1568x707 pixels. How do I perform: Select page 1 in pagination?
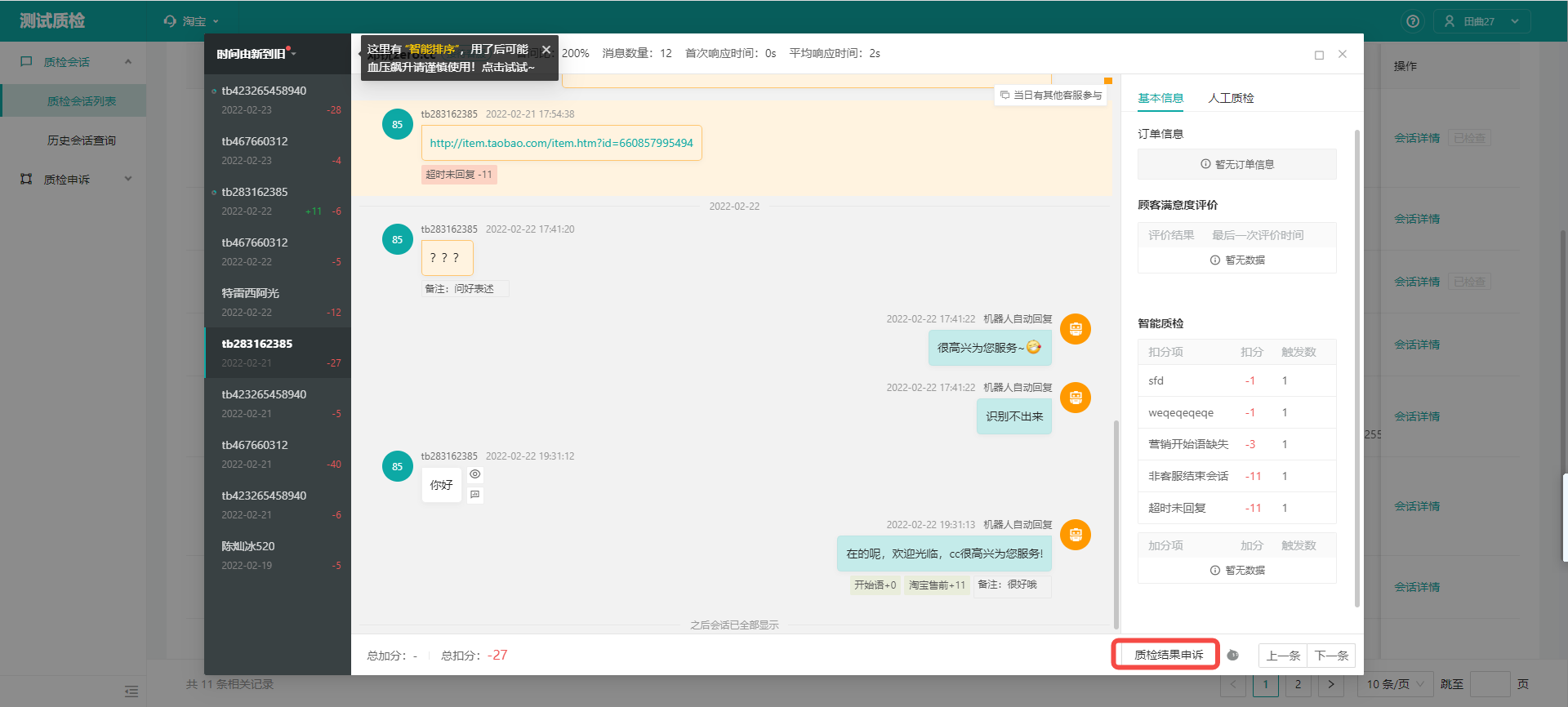click(x=1266, y=684)
